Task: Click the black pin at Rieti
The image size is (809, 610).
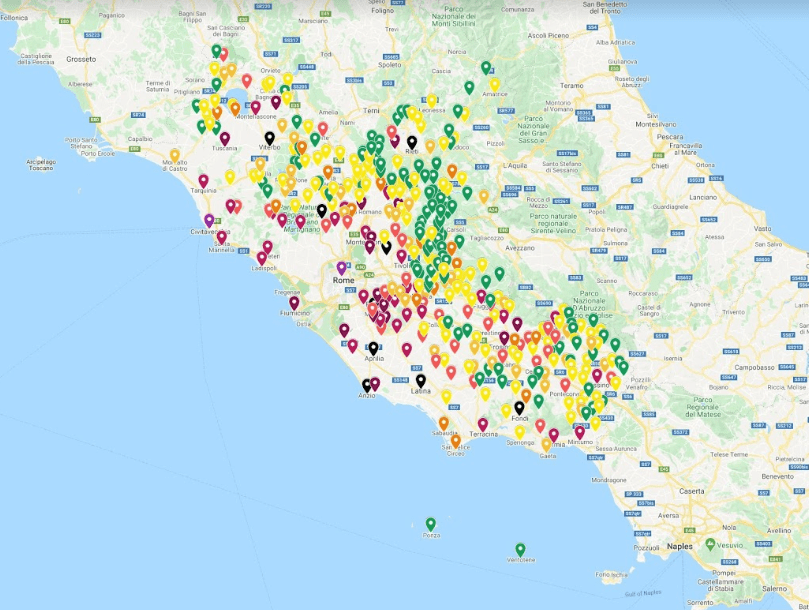Action: 412,142
